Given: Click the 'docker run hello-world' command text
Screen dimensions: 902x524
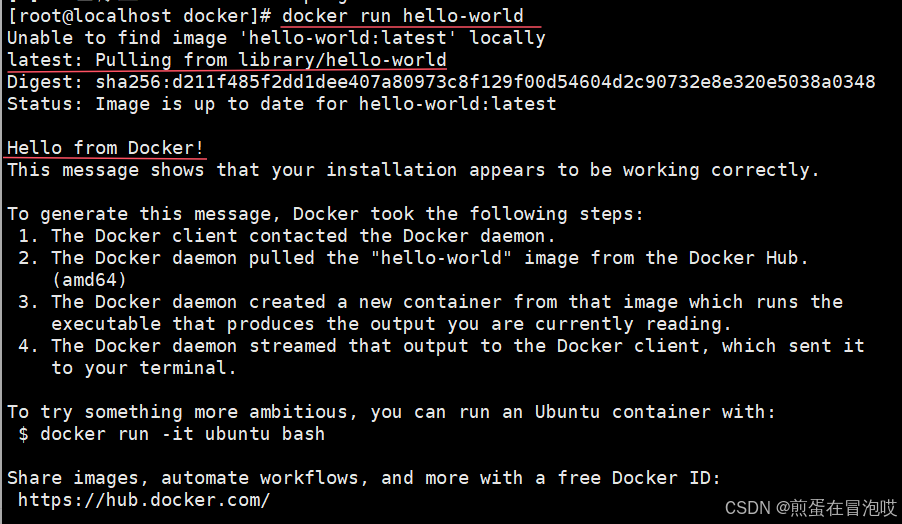Looking at the screenshot, I should pyautogui.click(x=403, y=16).
